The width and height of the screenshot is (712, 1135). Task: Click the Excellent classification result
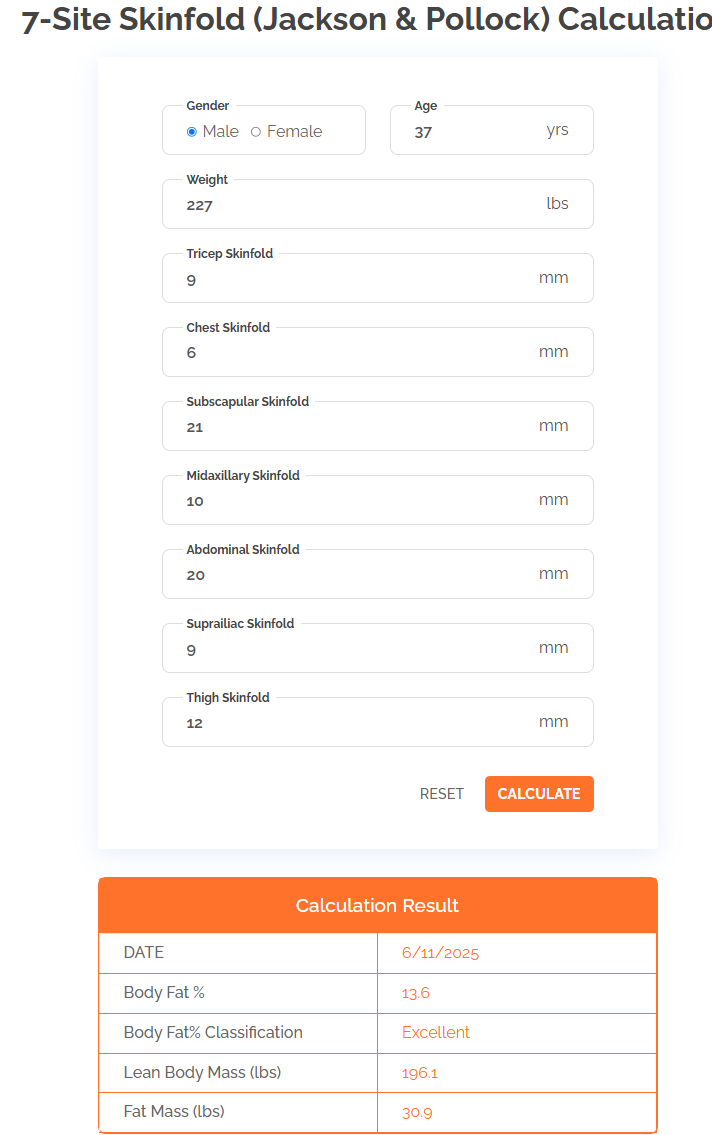[x=436, y=1033]
